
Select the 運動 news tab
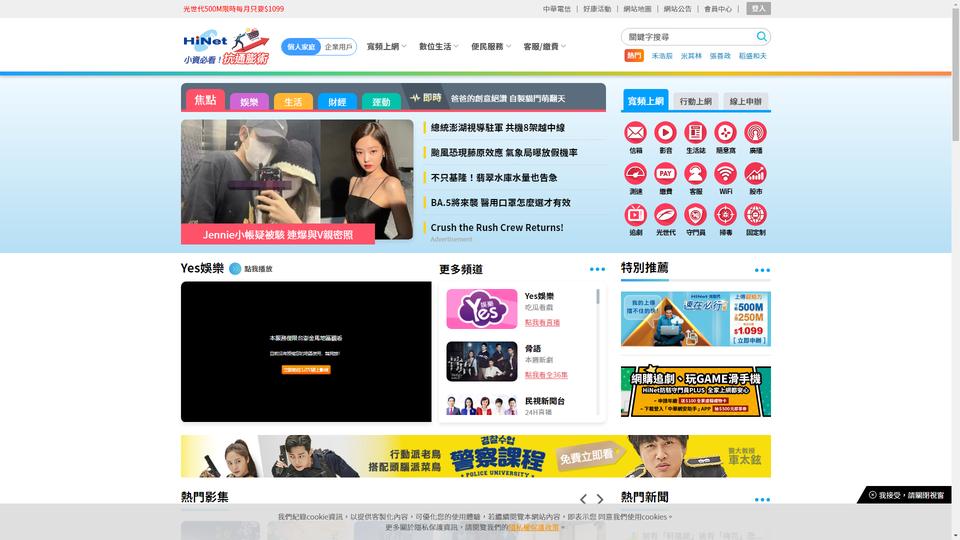pos(381,102)
